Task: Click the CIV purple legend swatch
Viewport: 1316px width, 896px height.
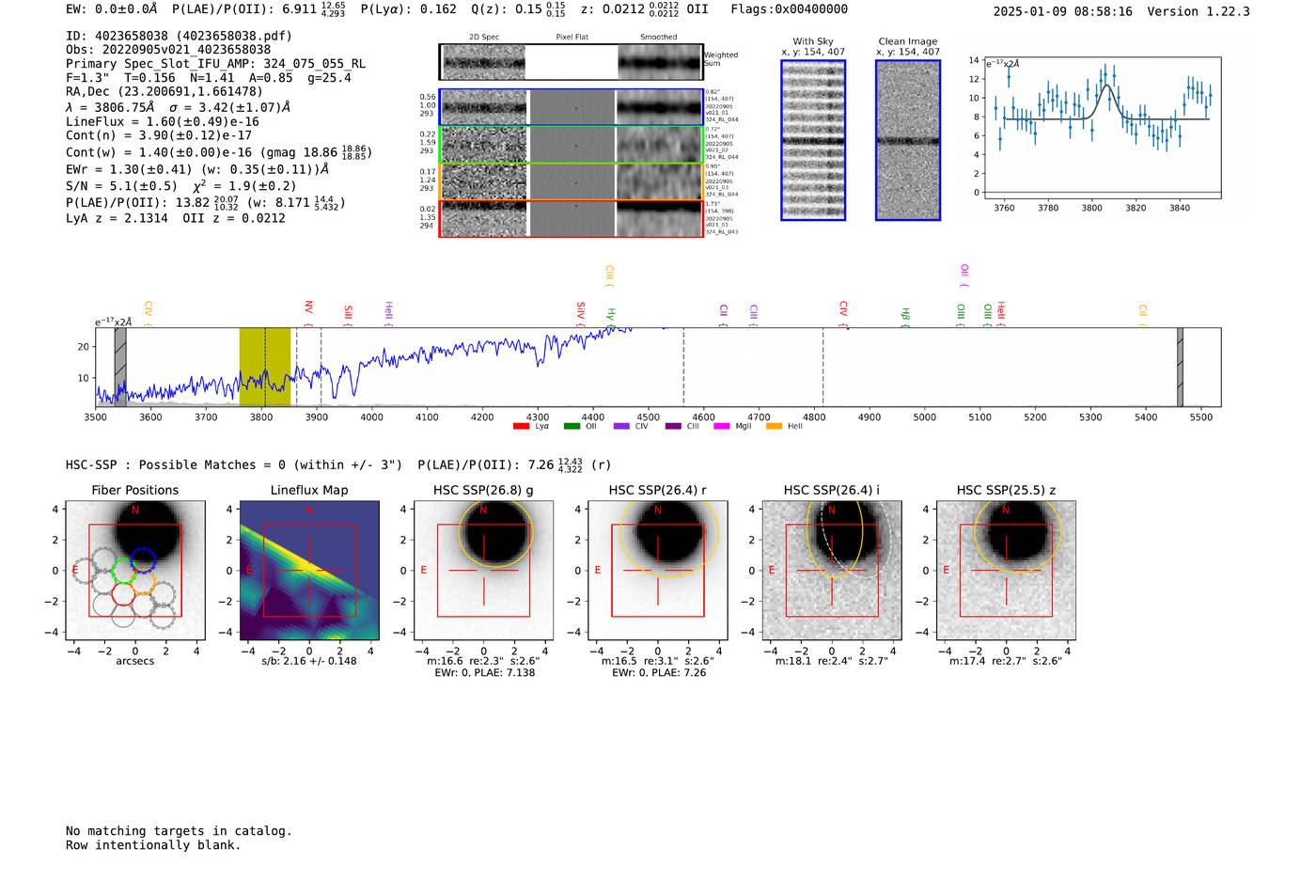Action: tap(621, 426)
